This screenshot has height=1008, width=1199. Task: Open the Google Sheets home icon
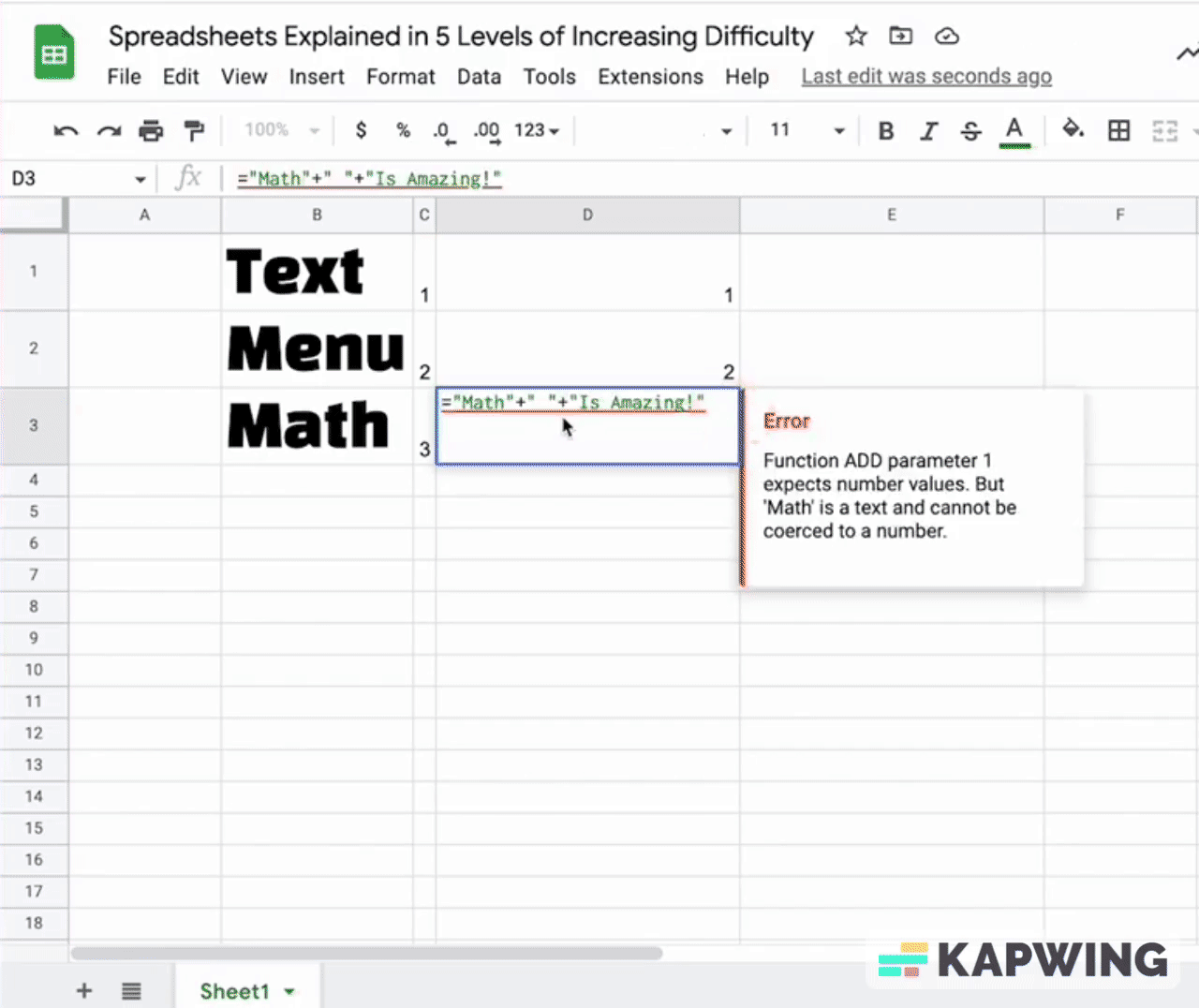pyautogui.click(x=54, y=53)
